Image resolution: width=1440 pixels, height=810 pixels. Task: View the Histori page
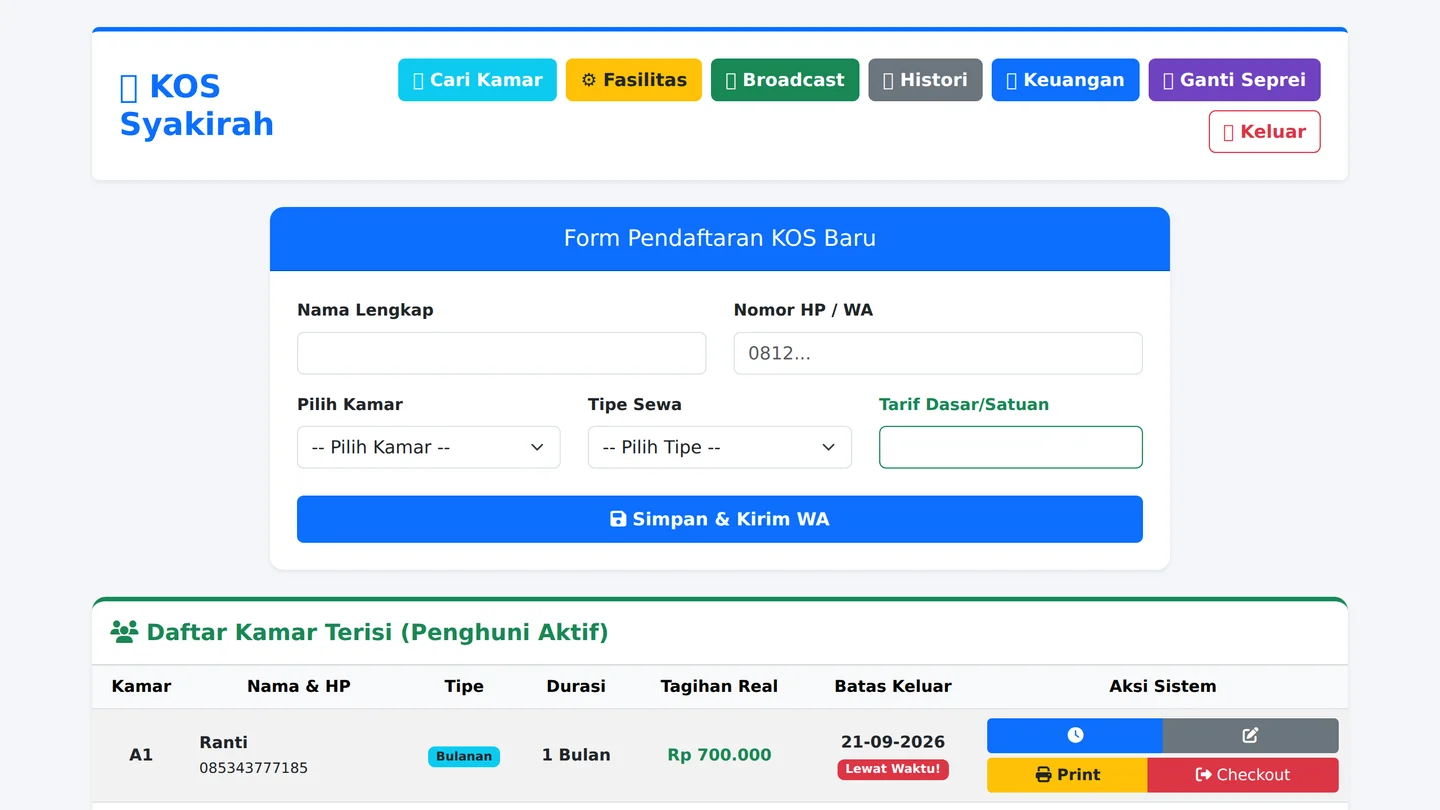coord(925,80)
